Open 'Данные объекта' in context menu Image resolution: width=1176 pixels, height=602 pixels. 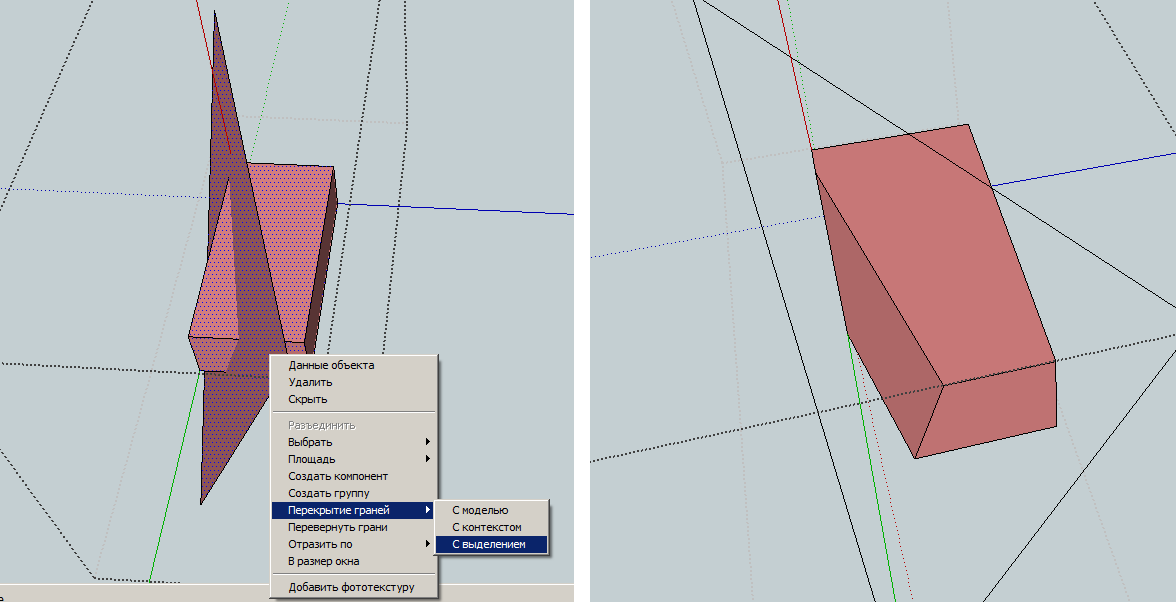pos(331,365)
